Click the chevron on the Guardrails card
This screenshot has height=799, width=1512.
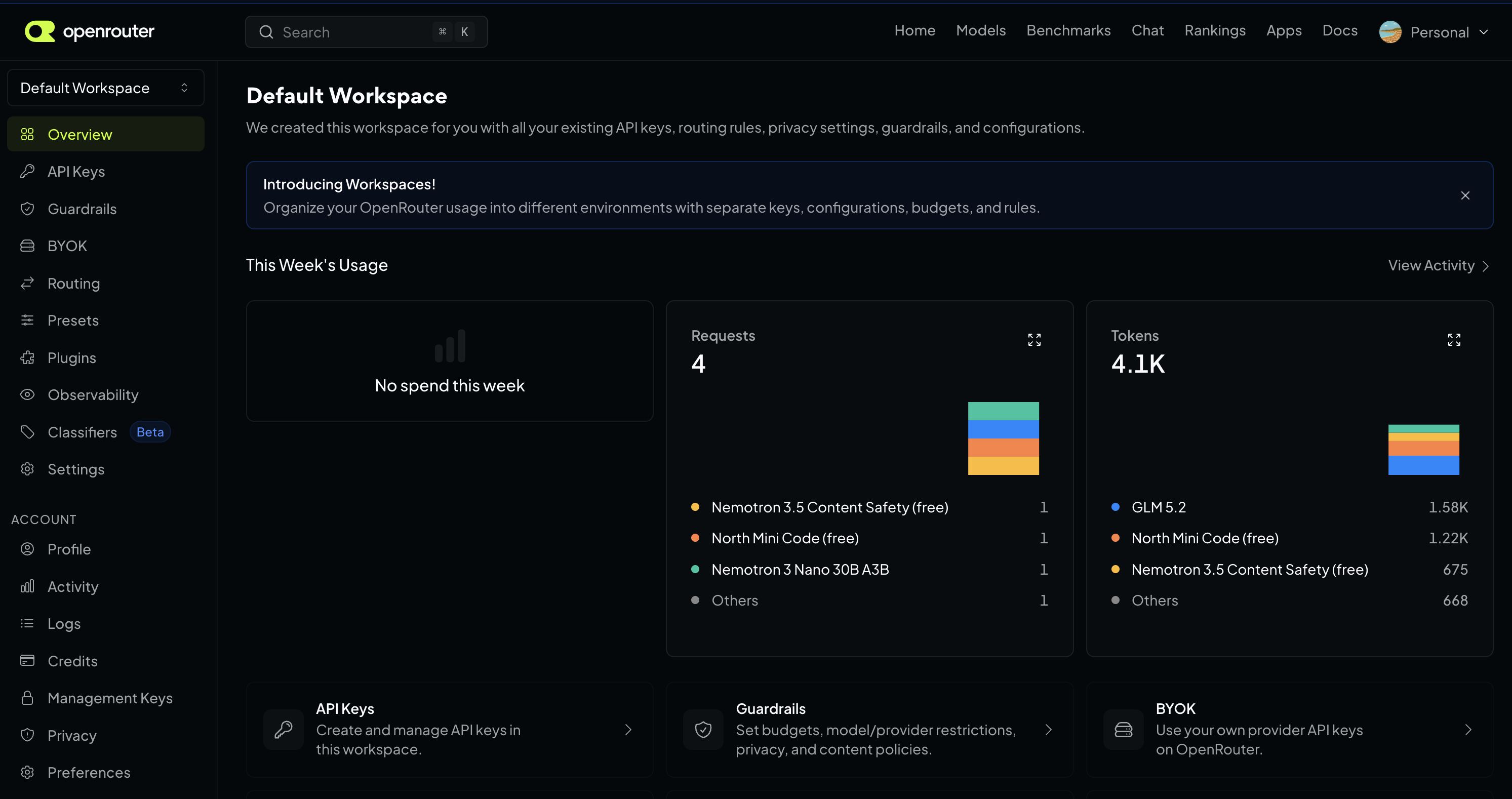pos(1049,730)
